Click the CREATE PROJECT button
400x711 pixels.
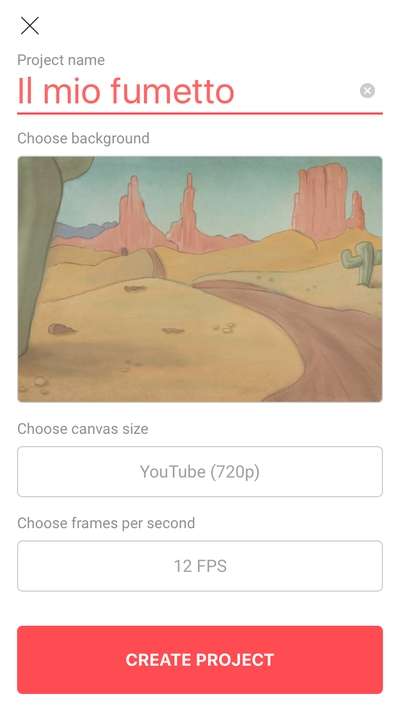coord(200,660)
